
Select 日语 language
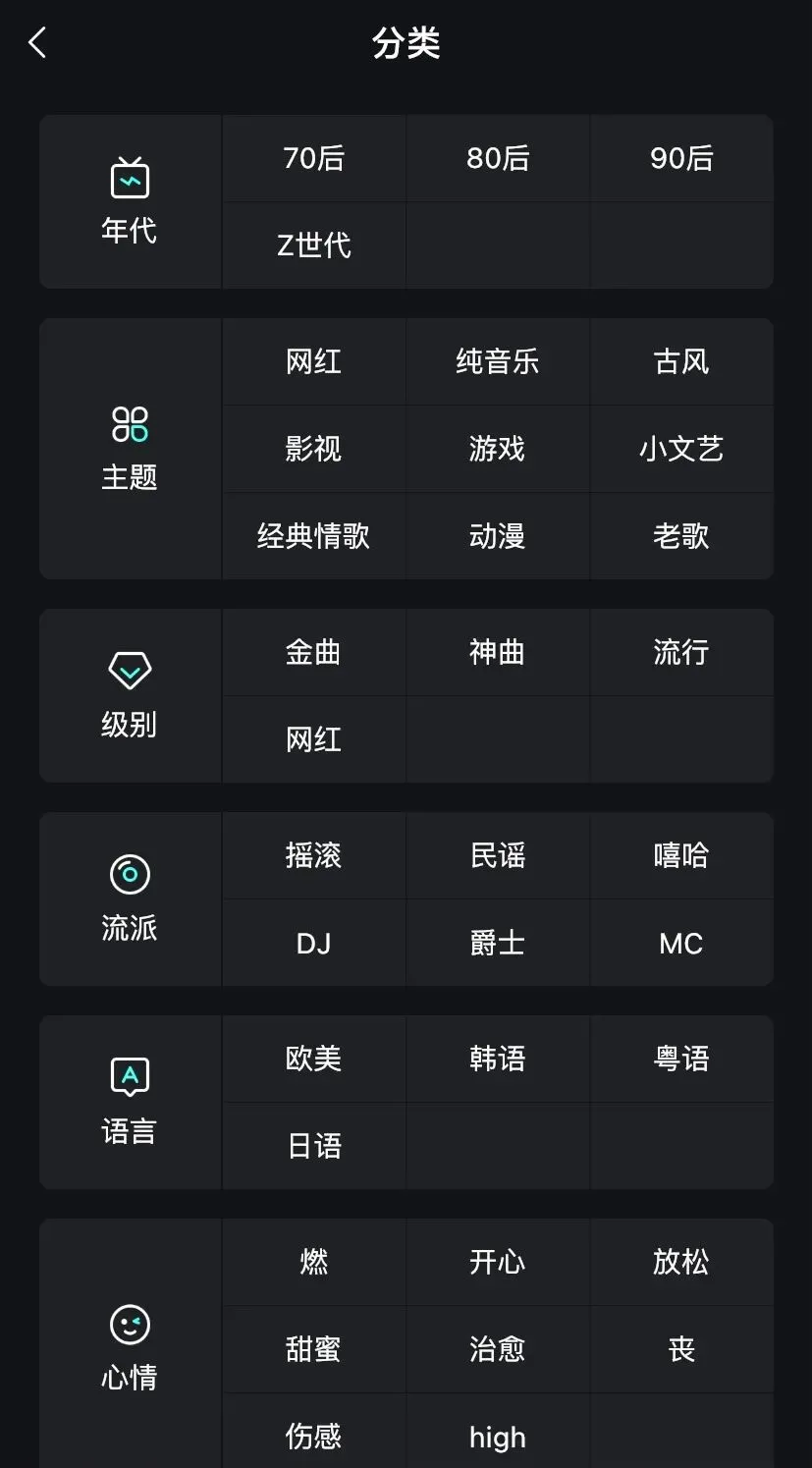coord(314,1146)
